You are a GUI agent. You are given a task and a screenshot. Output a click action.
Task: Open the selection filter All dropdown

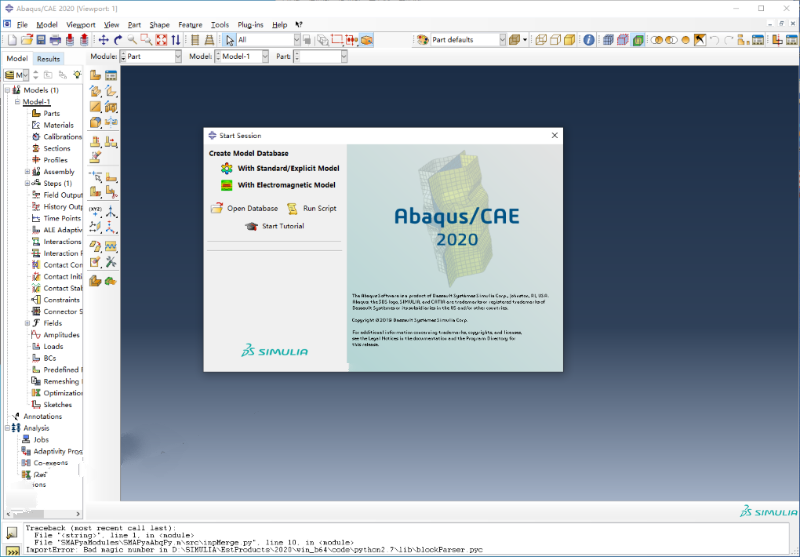(x=268, y=40)
